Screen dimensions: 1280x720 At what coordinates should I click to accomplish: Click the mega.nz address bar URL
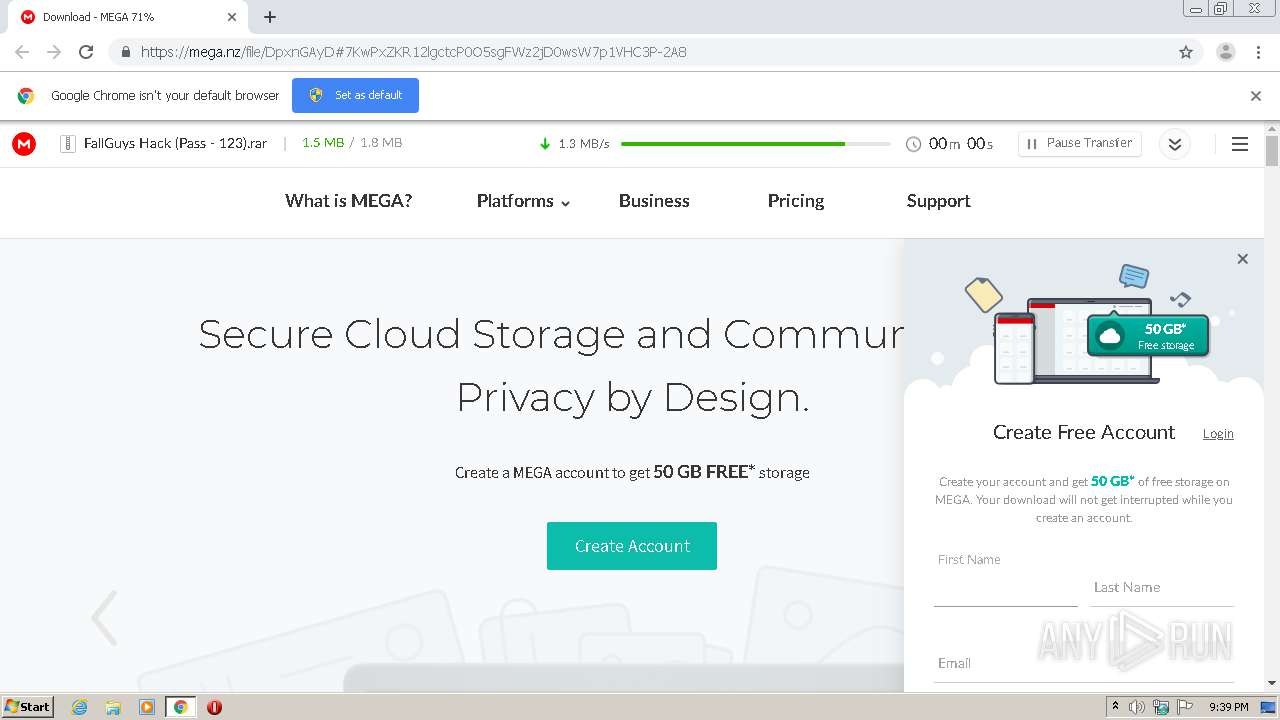(413, 52)
